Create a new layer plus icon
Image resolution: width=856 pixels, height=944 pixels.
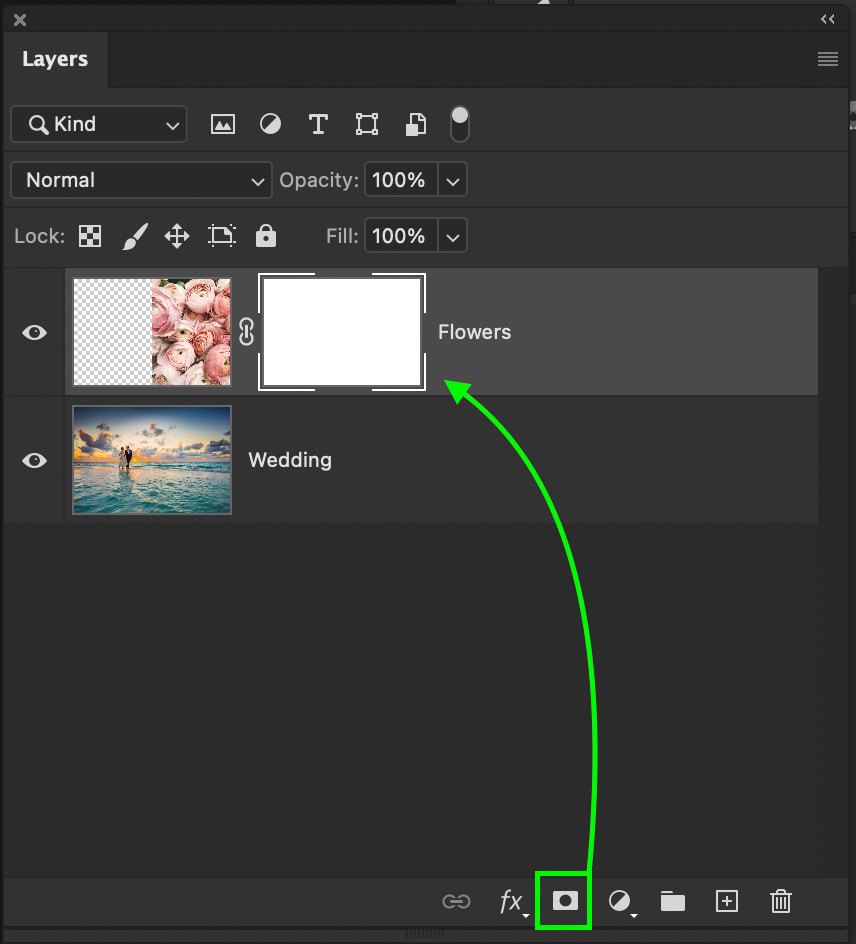(727, 901)
